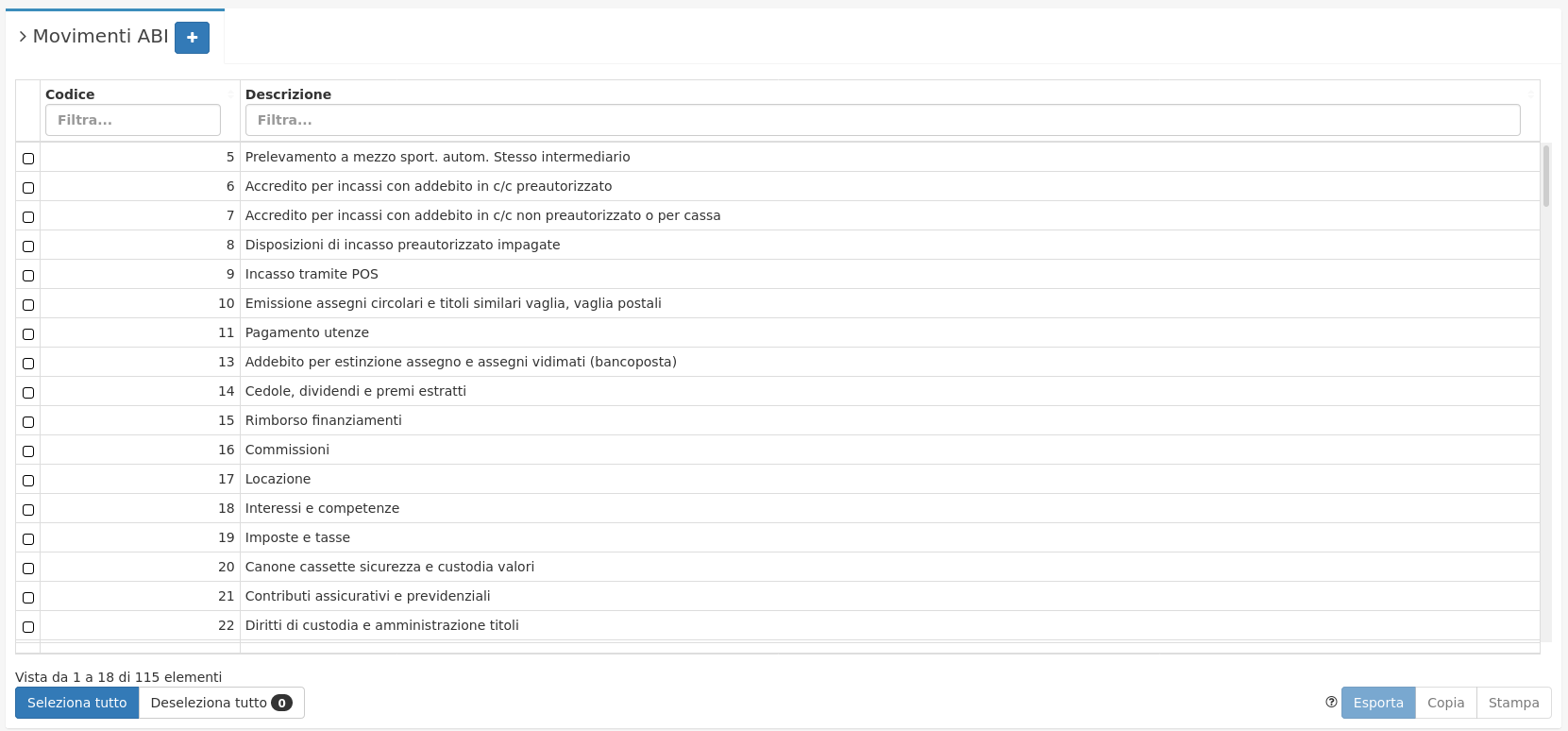Tick the checkbox for Commissioni row
Screen dimensions: 1568x731
click(28, 451)
